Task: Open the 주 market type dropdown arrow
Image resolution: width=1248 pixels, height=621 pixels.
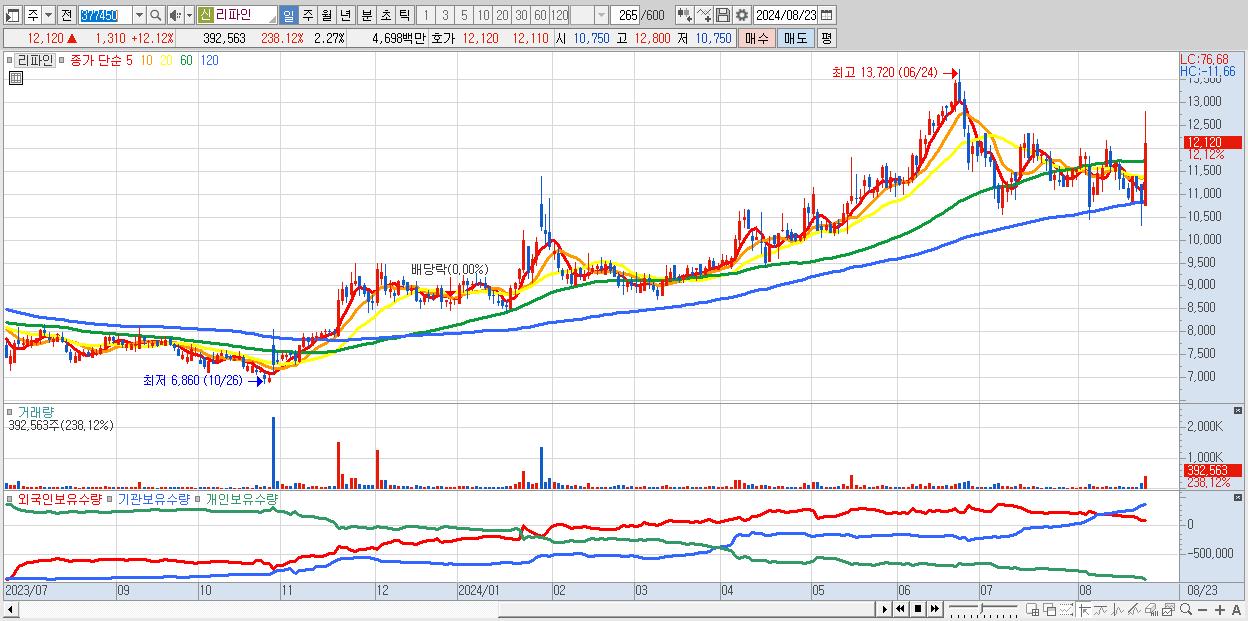Action: [x=47, y=15]
